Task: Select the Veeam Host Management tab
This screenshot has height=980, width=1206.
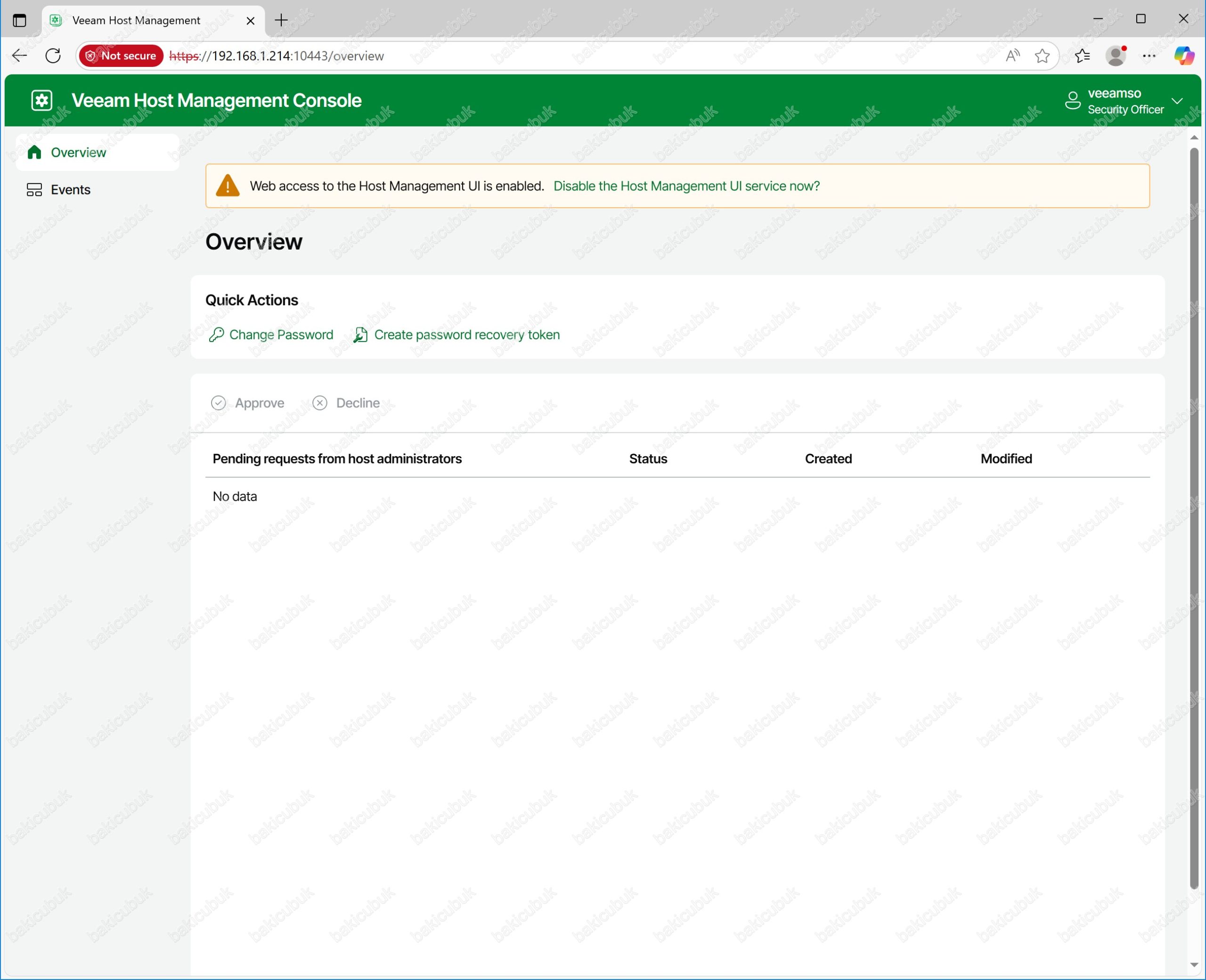Action: [x=153, y=21]
